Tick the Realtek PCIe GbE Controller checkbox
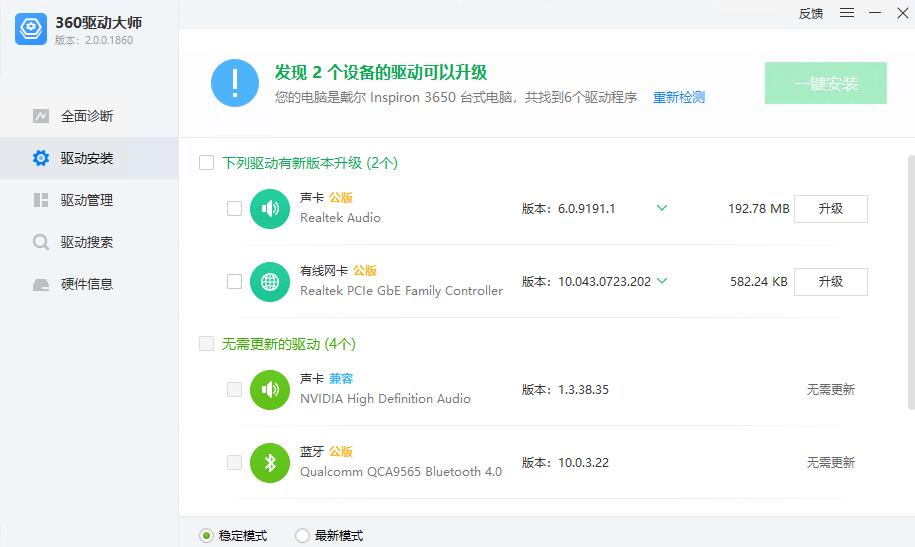 pyautogui.click(x=234, y=281)
